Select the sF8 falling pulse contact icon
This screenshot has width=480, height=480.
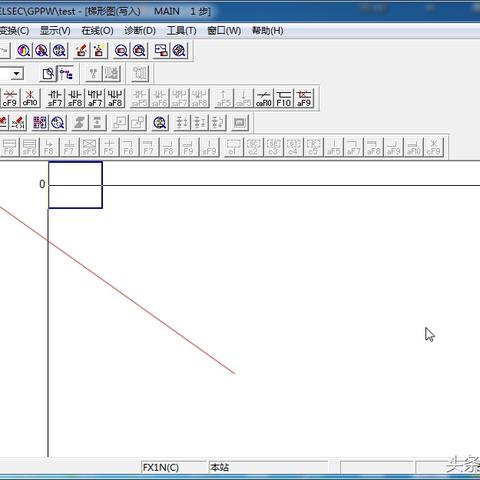click(x=75, y=98)
